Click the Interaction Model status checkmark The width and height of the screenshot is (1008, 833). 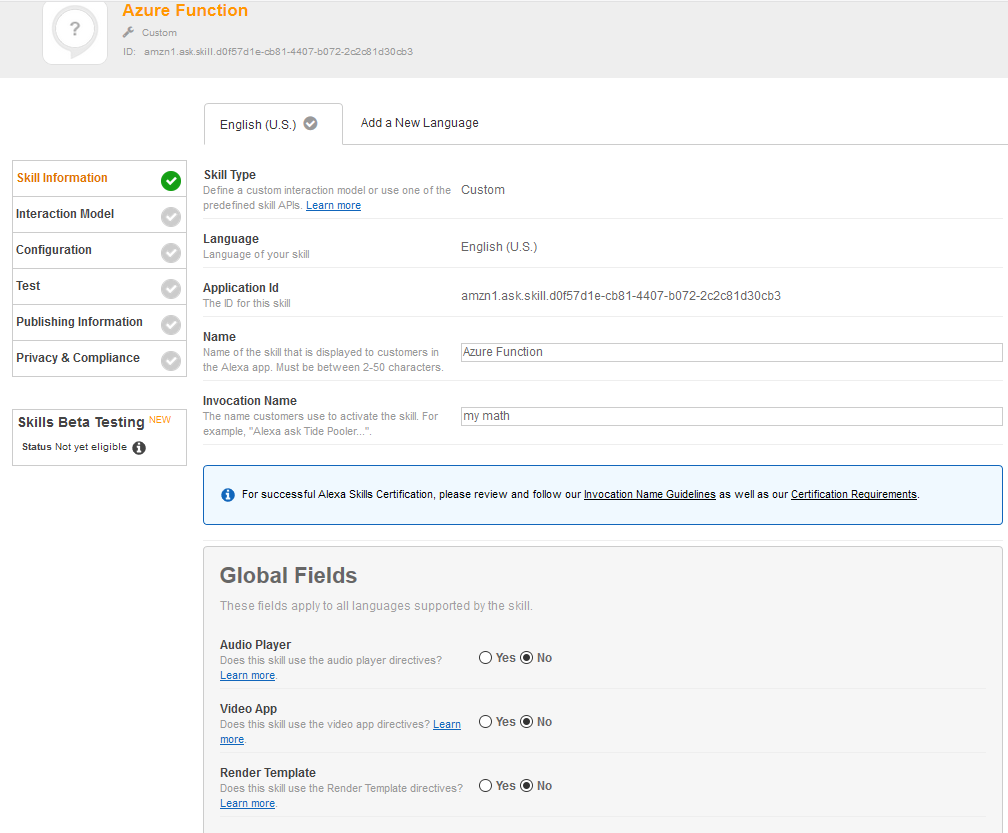(x=171, y=217)
